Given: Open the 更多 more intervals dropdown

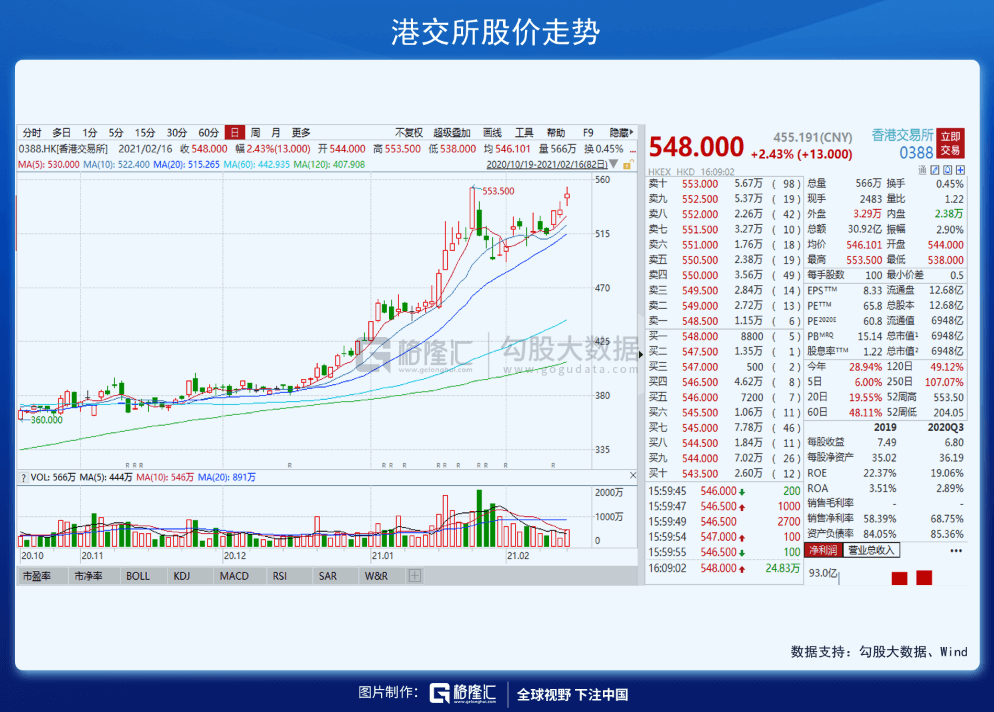Looking at the screenshot, I should coord(301,133).
